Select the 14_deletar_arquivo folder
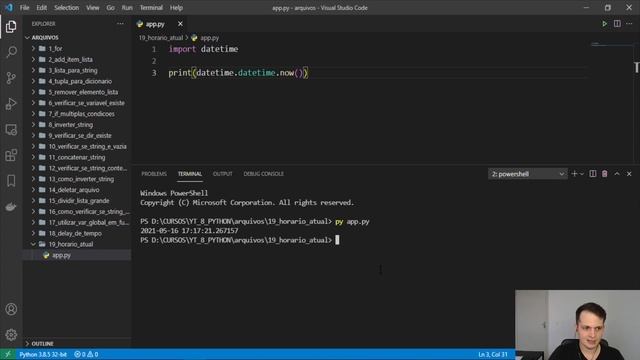 point(77,190)
